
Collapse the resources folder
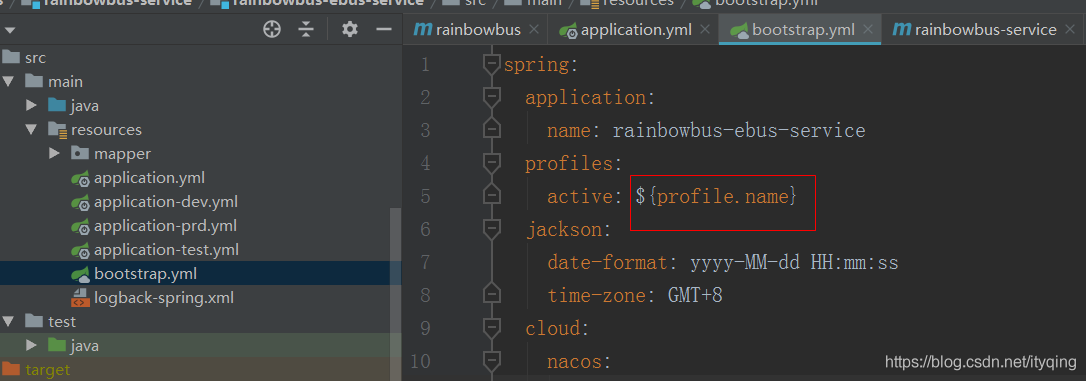31,130
